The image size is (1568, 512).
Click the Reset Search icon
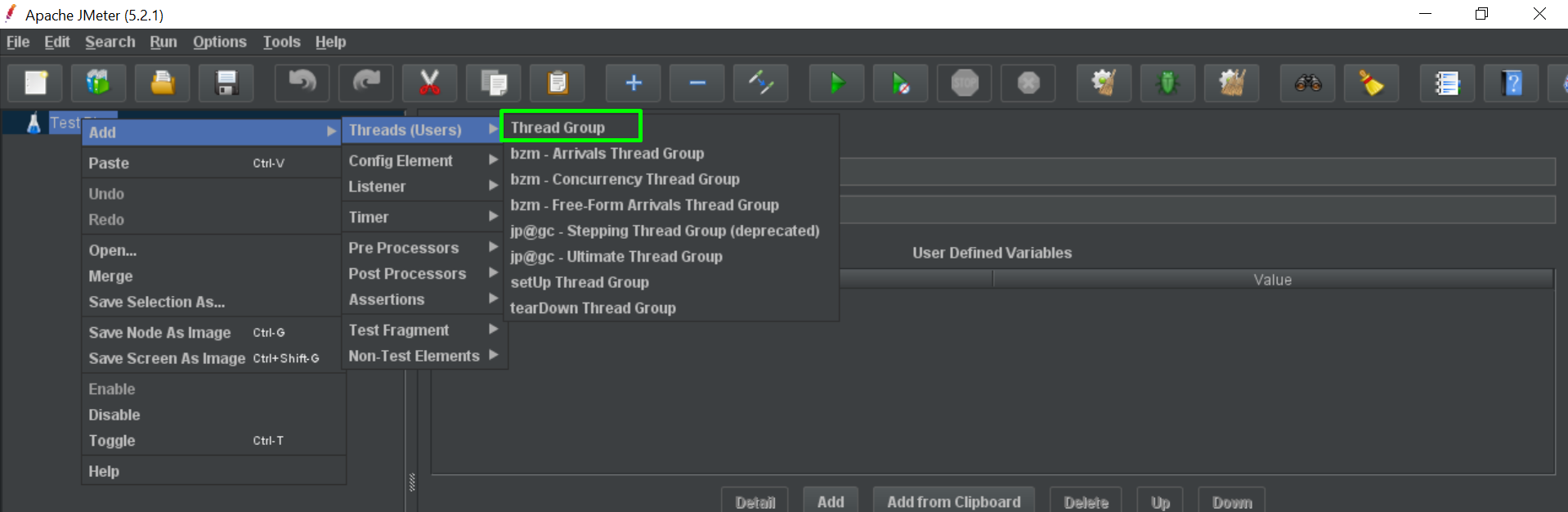click(x=1372, y=83)
